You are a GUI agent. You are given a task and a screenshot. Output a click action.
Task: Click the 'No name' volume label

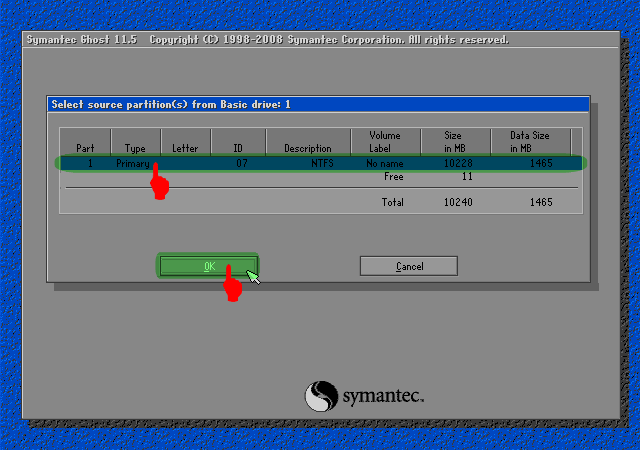[x=384, y=163]
